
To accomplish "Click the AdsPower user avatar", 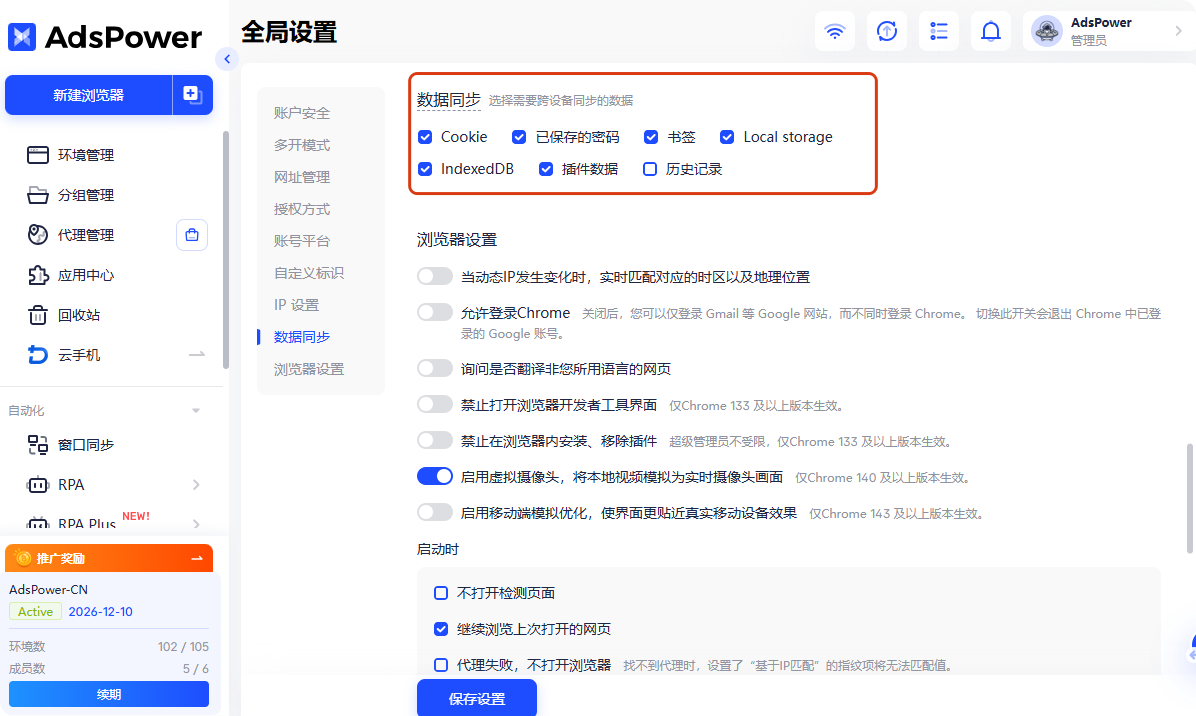I will click(1046, 31).
